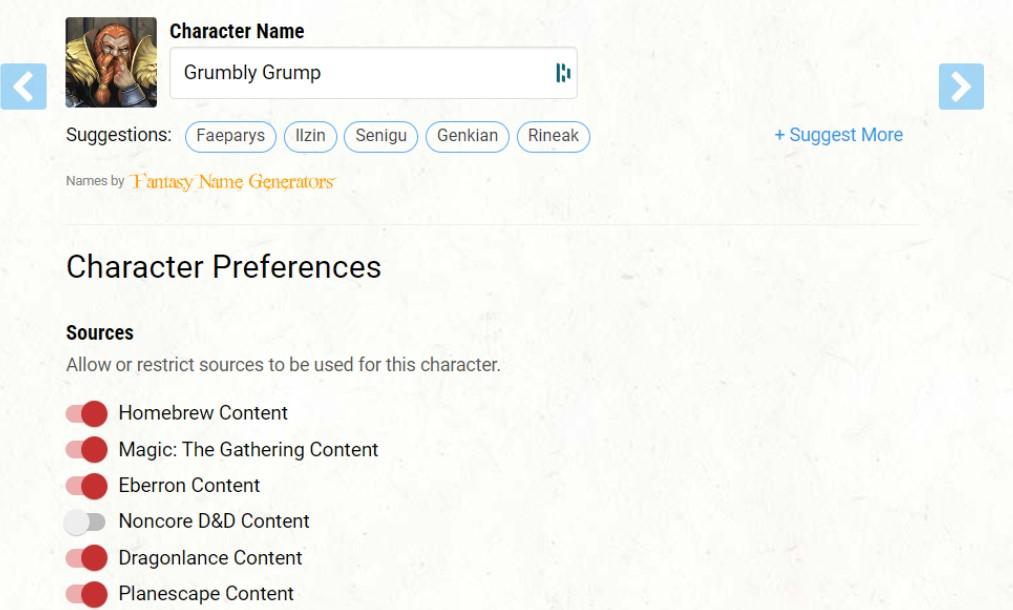Pick the Faeparys name suggestion
Image resolution: width=1013 pixels, height=610 pixels.
231,136
